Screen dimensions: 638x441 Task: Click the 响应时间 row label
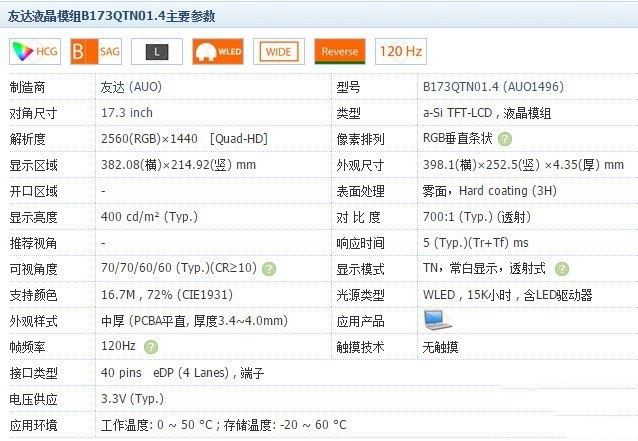pyautogui.click(x=361, y=243)
